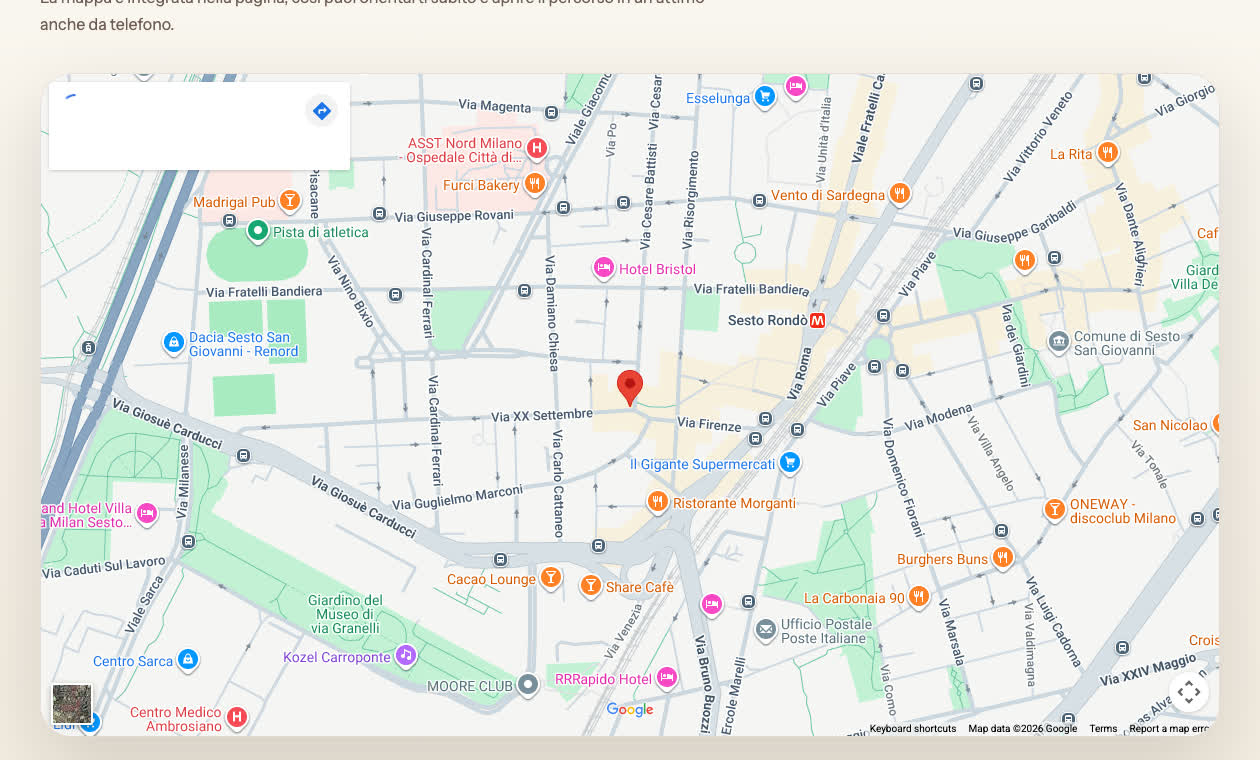1260x760 pixels.
Task: Click Esselunga shopping cart marker
Action: [x=765, y=96]
